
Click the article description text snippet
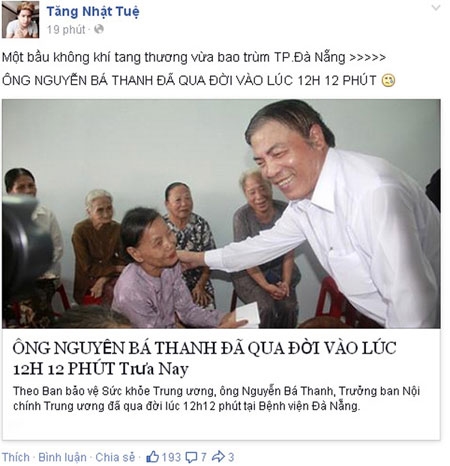[216, 398]
